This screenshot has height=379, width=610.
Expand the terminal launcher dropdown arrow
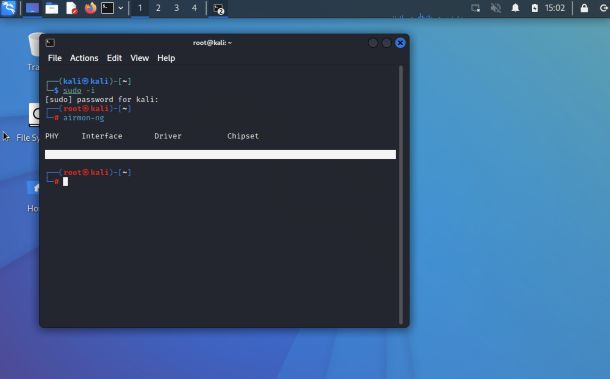[x=121, y=8]
